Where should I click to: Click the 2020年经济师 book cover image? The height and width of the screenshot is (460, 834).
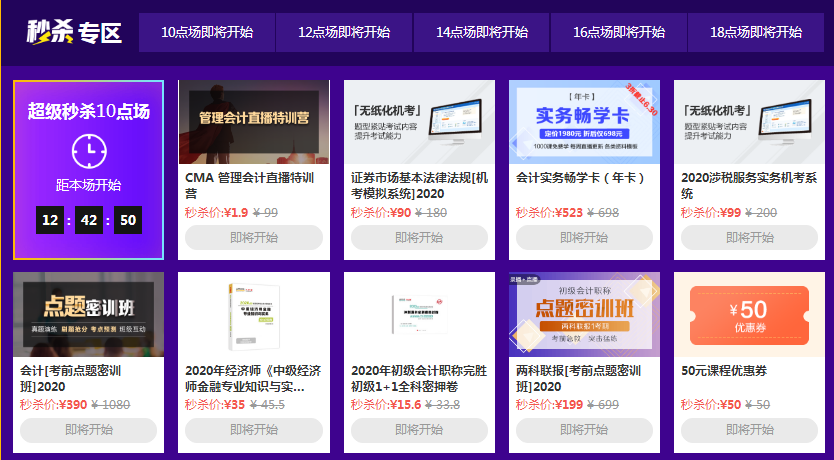click(x=253, y=313)
